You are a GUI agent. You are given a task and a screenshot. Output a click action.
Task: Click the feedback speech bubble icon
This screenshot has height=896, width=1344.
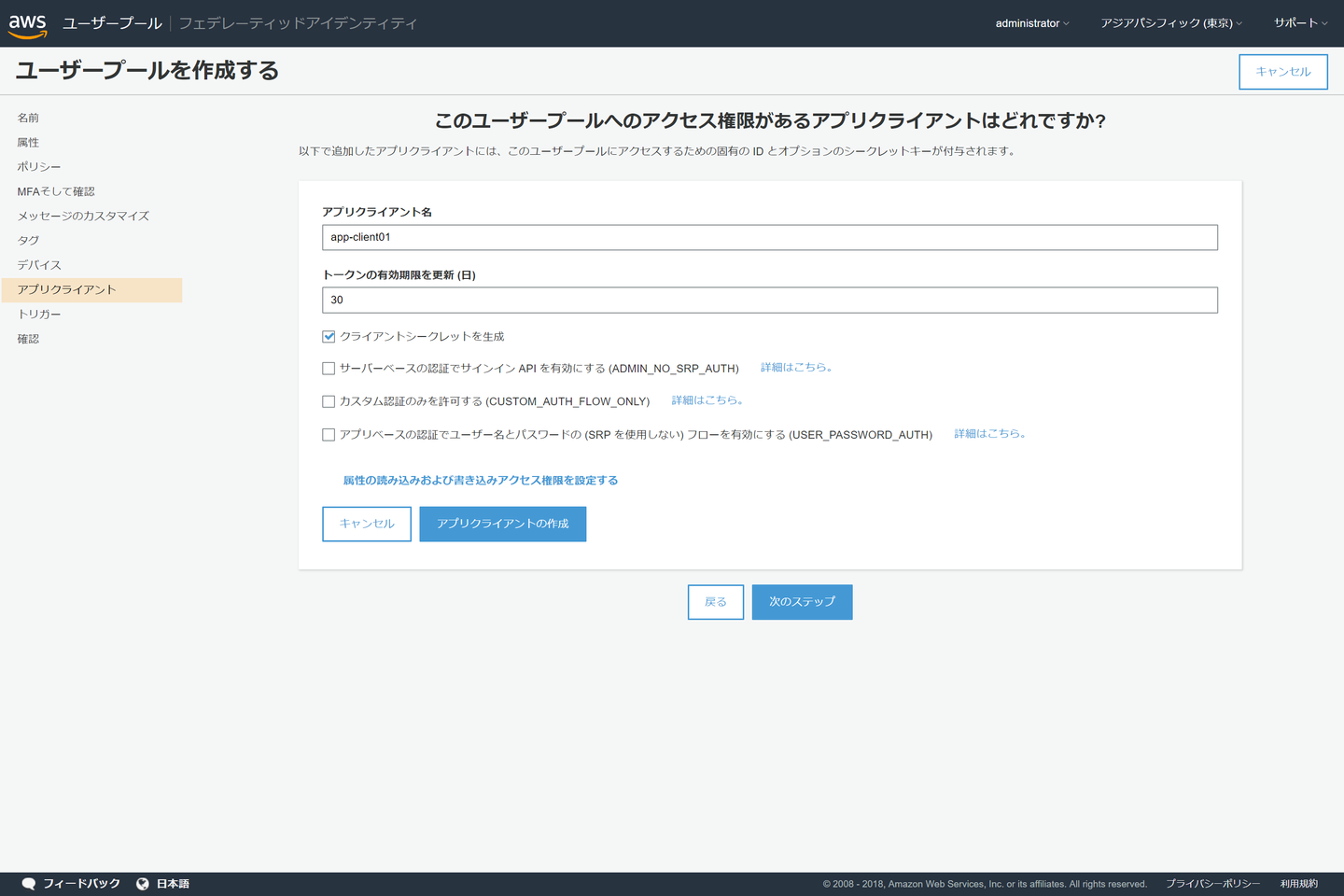click(29, 884)
